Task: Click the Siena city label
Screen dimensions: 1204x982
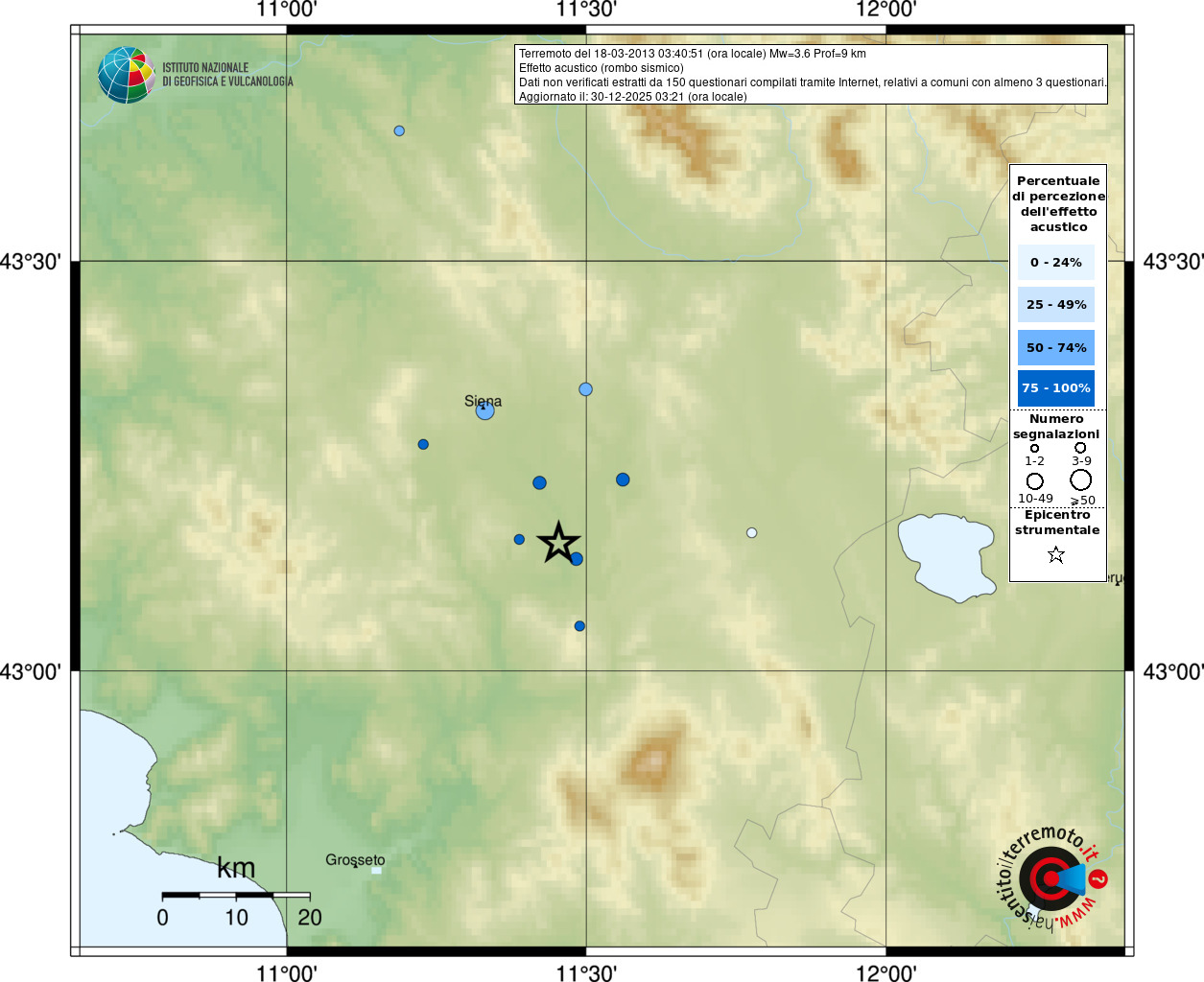Action: click(x=483, y=400)
